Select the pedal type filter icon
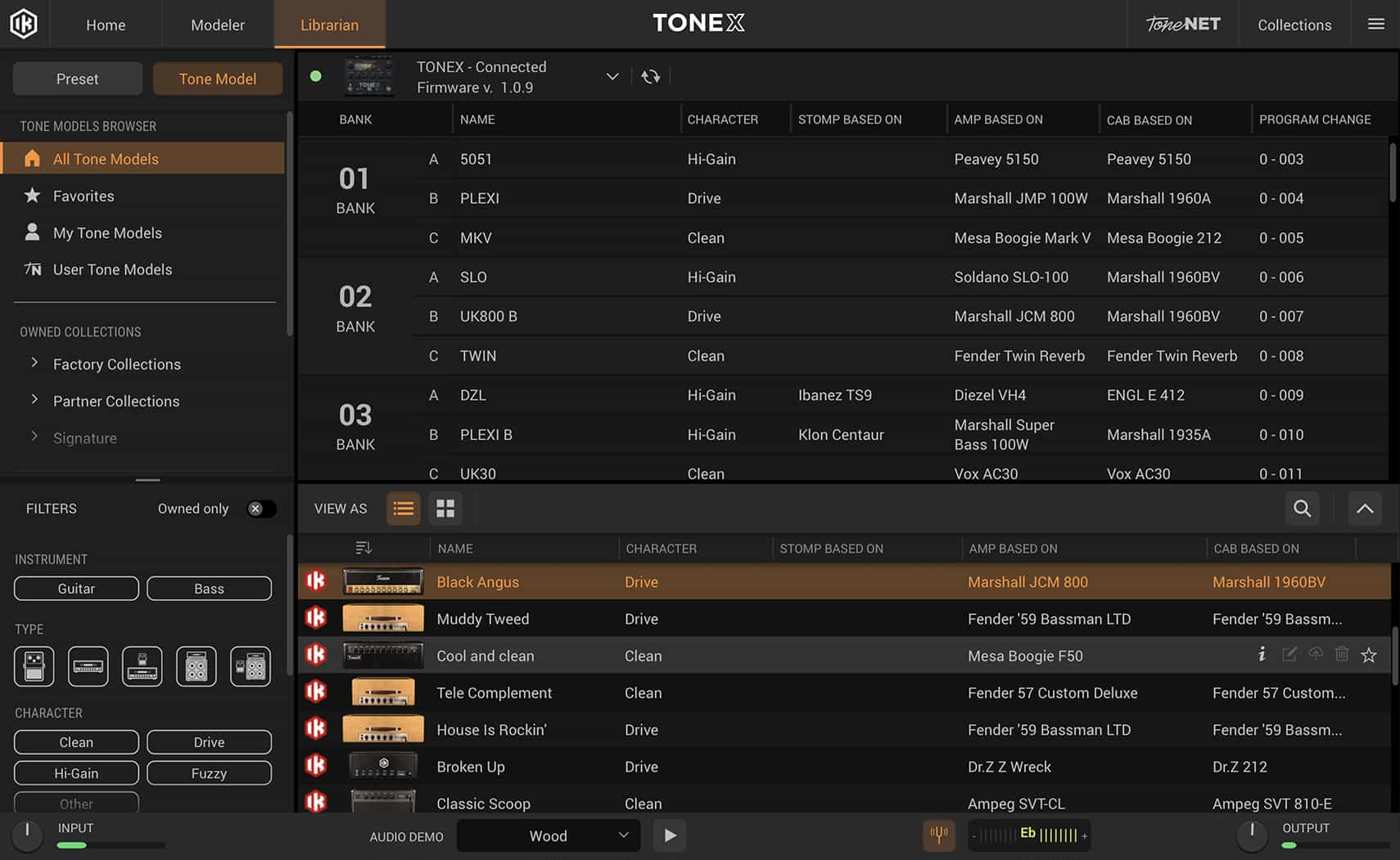Screen dimensions: 1400x860 click(33, 666)
